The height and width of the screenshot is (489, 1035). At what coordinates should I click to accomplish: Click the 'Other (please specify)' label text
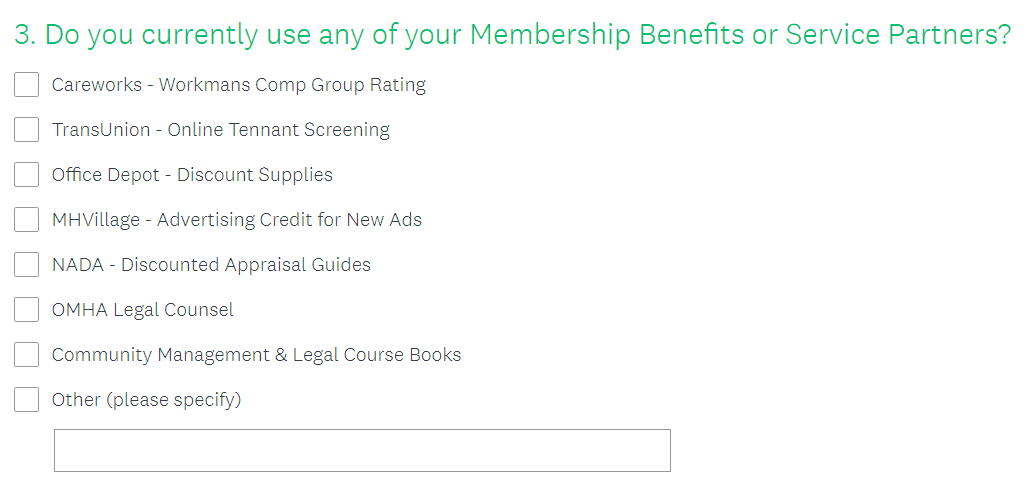[x=147, y=400]
